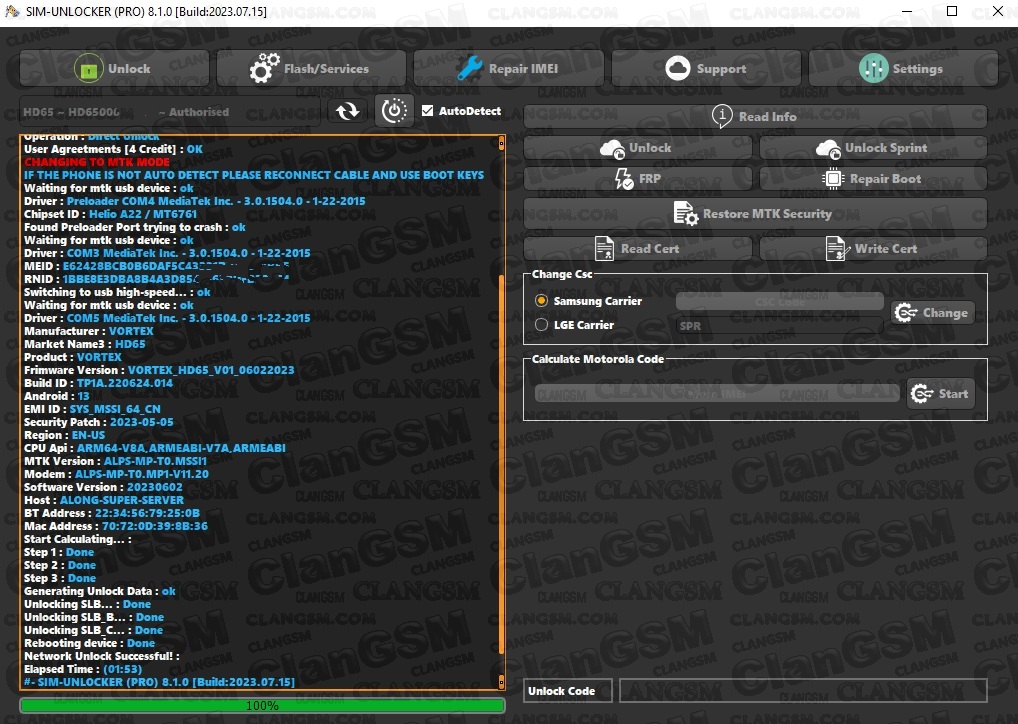1018x724 pixels.
Task: Click the Read Cert button
Action: pyautogui.click(x=638, y=249)
